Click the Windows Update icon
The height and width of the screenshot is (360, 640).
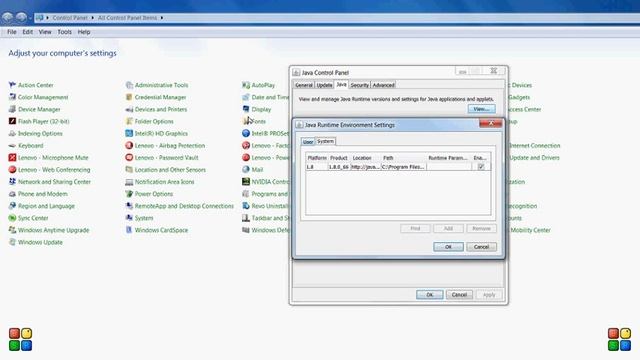(12, 242)
